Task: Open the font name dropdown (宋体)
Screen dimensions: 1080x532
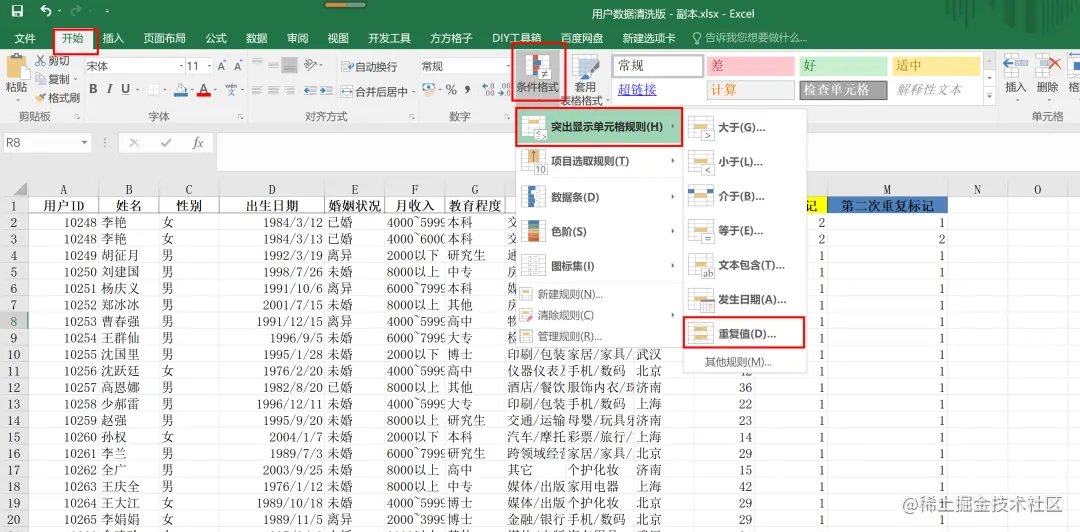Action: [179, 66]
